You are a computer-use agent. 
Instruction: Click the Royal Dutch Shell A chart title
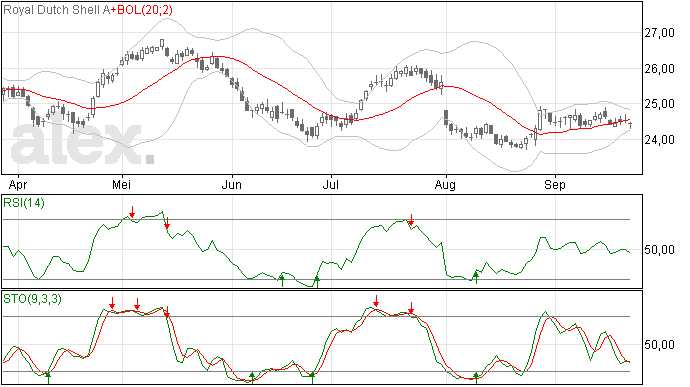tap(57, 10)
